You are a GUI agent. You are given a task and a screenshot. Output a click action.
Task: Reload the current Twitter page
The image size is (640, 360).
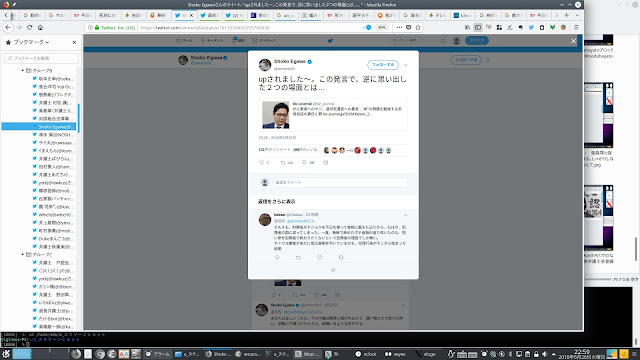(x=29, y=27)
